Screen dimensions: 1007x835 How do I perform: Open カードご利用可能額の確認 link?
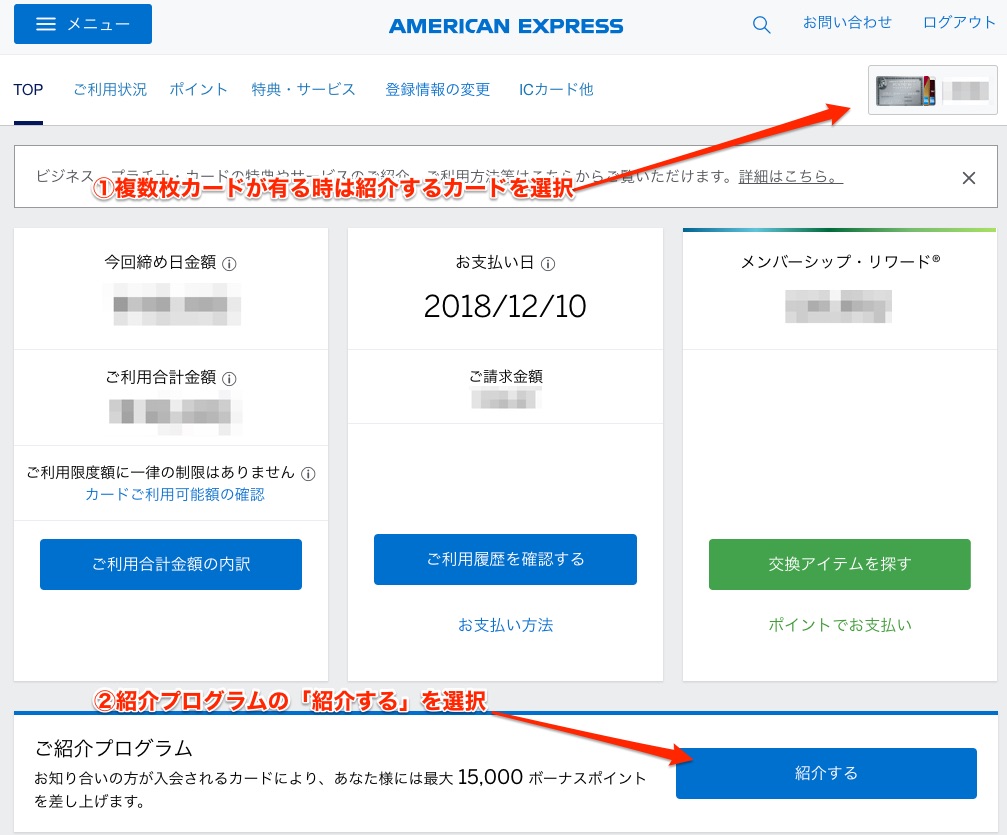click(x=175, y=495)
